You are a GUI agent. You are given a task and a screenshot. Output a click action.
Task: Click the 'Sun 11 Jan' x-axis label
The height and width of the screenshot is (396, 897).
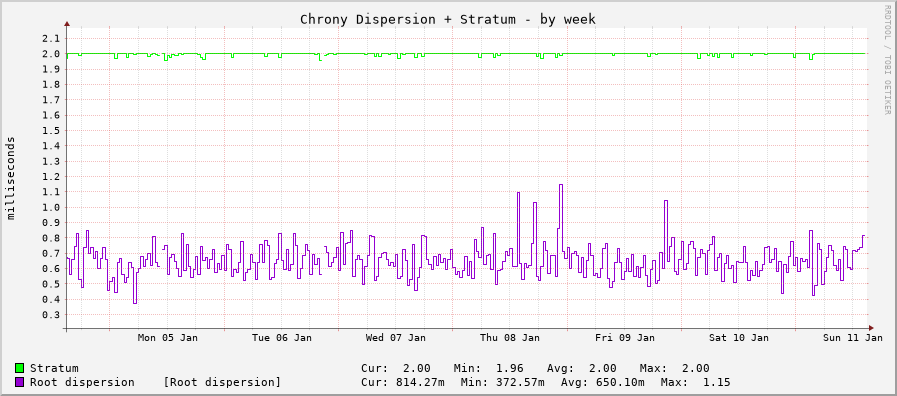click(x=853, y=338)
